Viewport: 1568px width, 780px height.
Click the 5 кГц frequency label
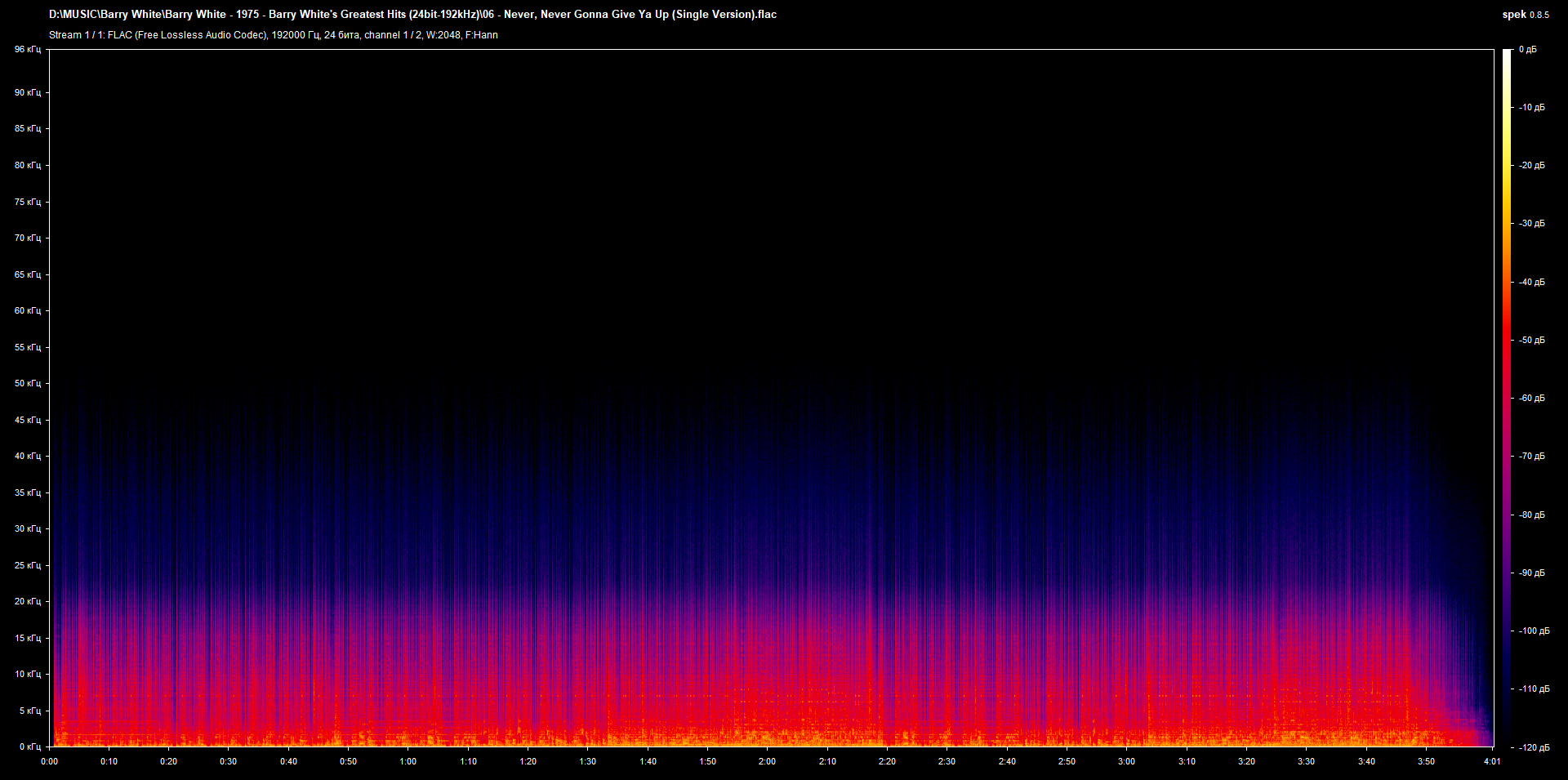pyautogui.click(x=30, y=711)
